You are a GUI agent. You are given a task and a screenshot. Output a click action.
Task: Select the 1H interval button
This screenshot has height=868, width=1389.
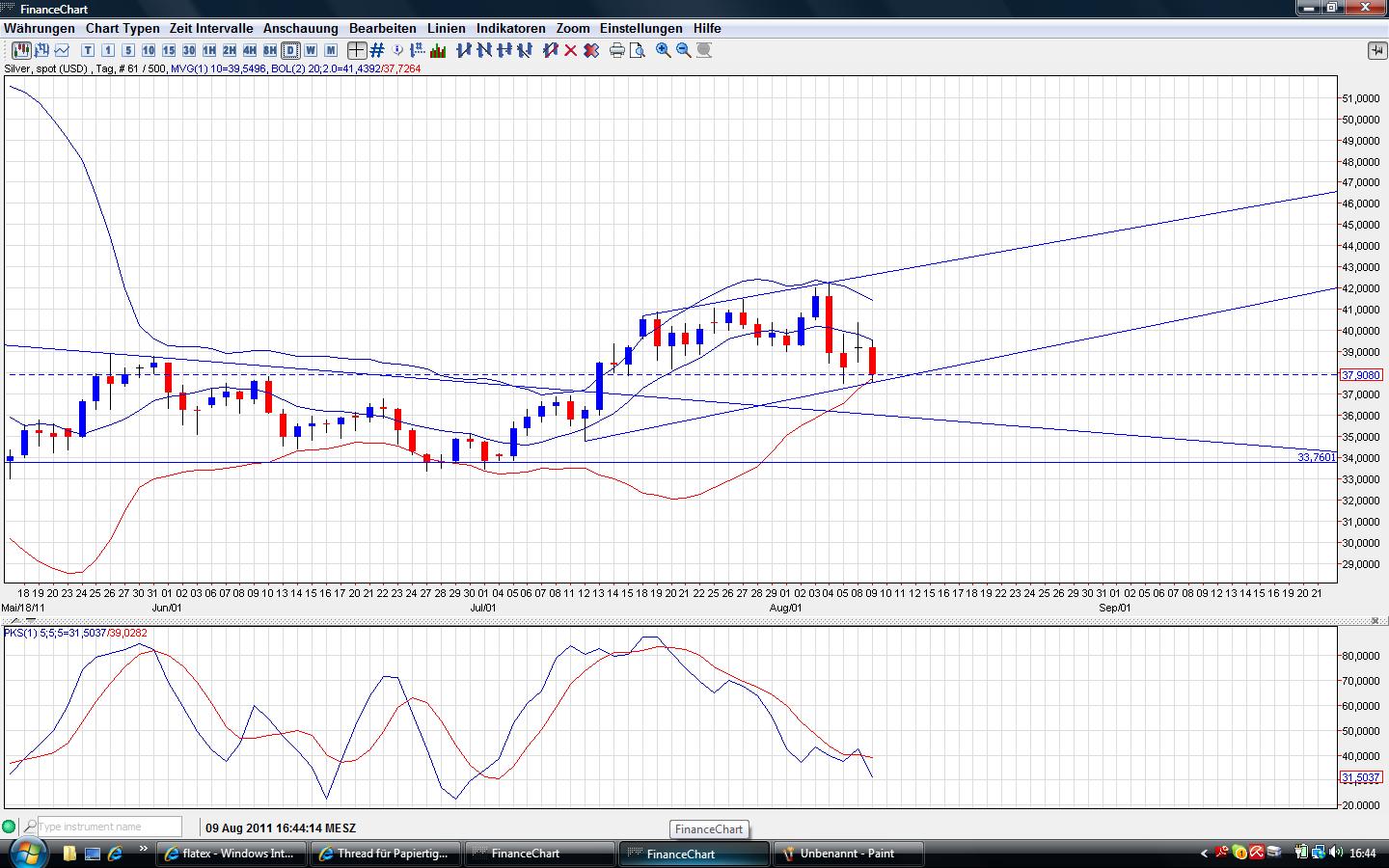click(209, 50)
